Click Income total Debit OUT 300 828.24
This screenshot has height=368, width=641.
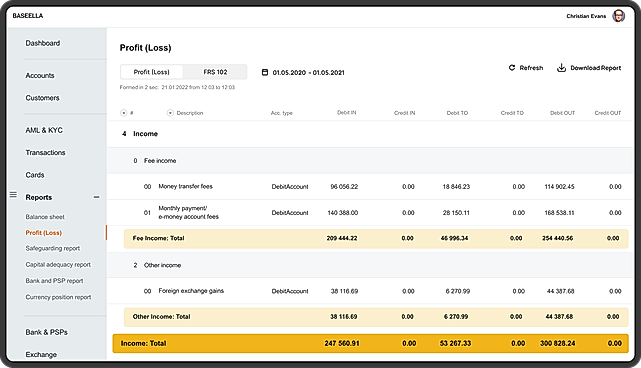[558, 343]
